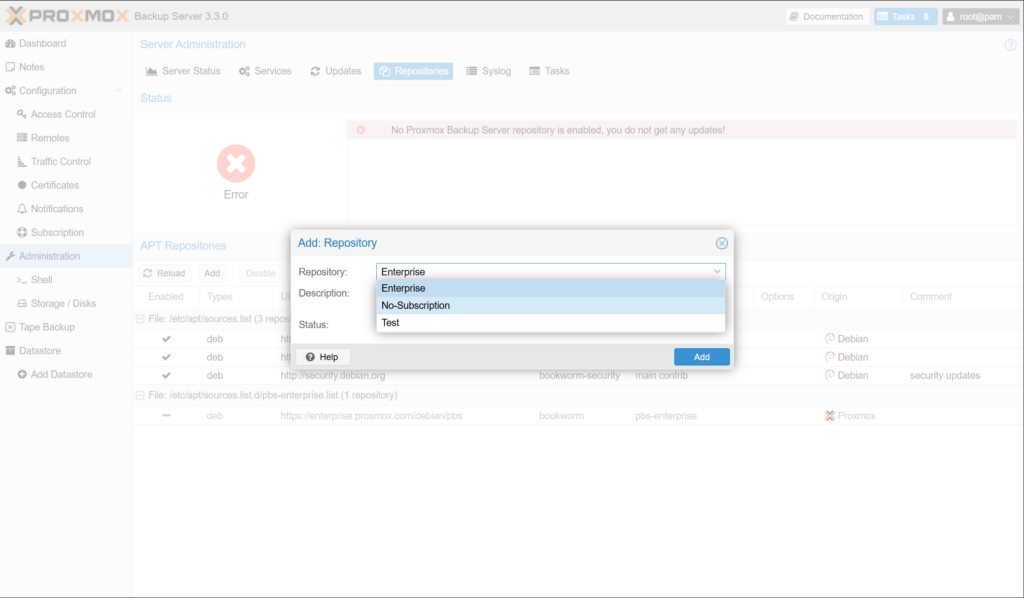Select No-Subscription from repository list
1024x598 pixels.
coord(416,305)
